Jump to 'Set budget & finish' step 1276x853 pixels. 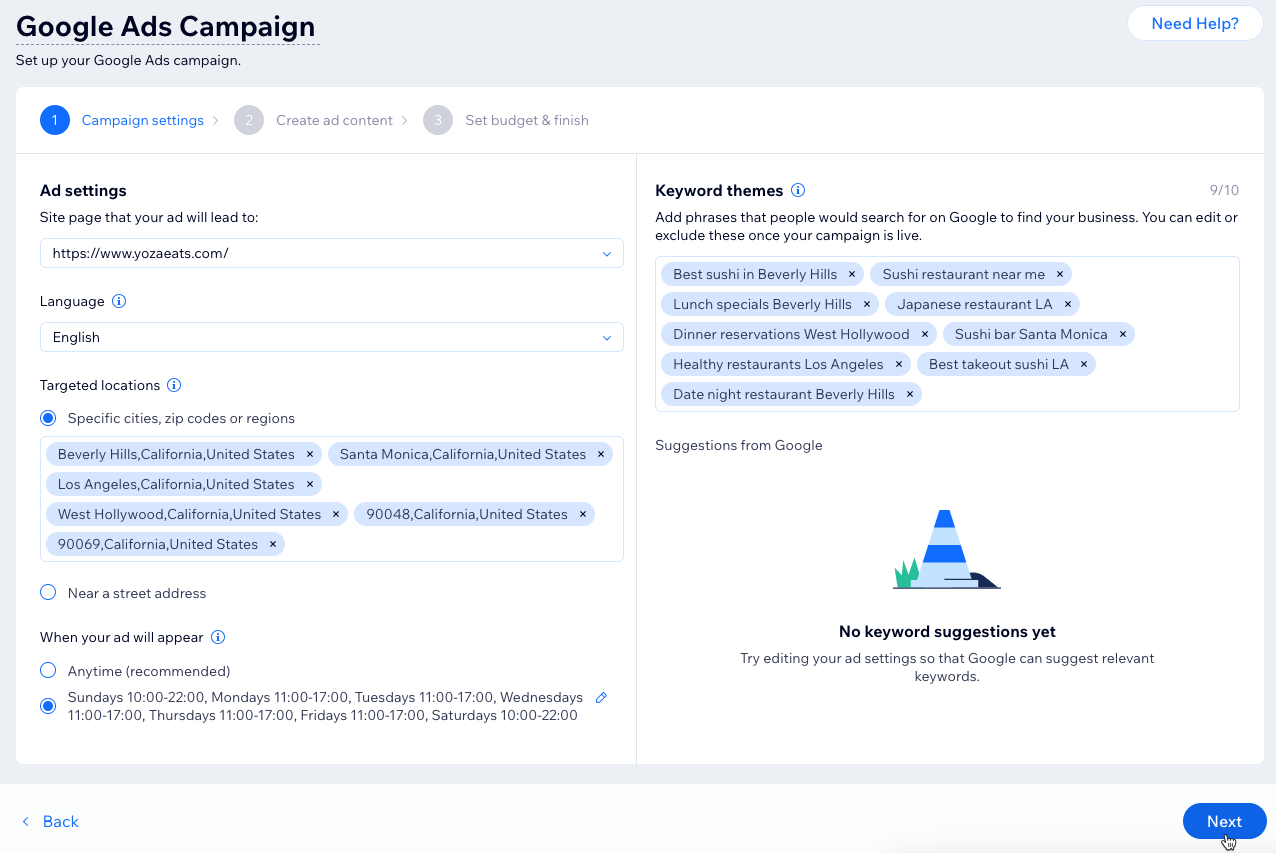coord(526,120)
